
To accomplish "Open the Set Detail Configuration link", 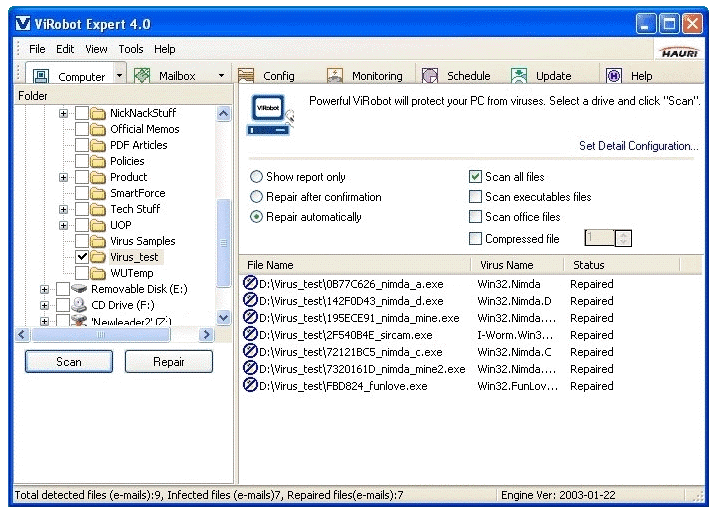I will tap(638, 146).
